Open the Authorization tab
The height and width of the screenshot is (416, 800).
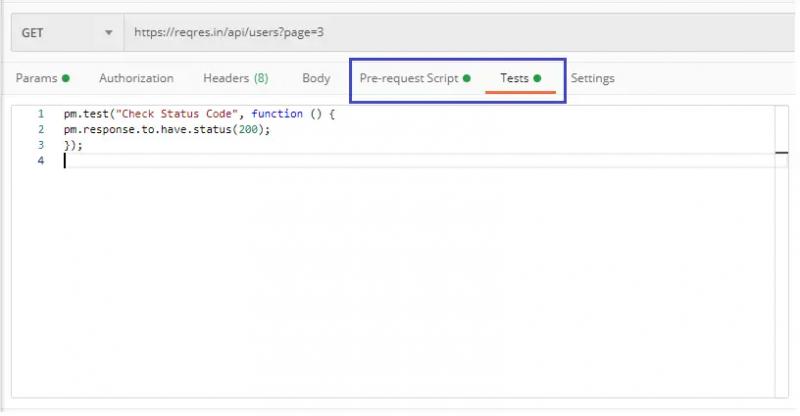(136, 78)
